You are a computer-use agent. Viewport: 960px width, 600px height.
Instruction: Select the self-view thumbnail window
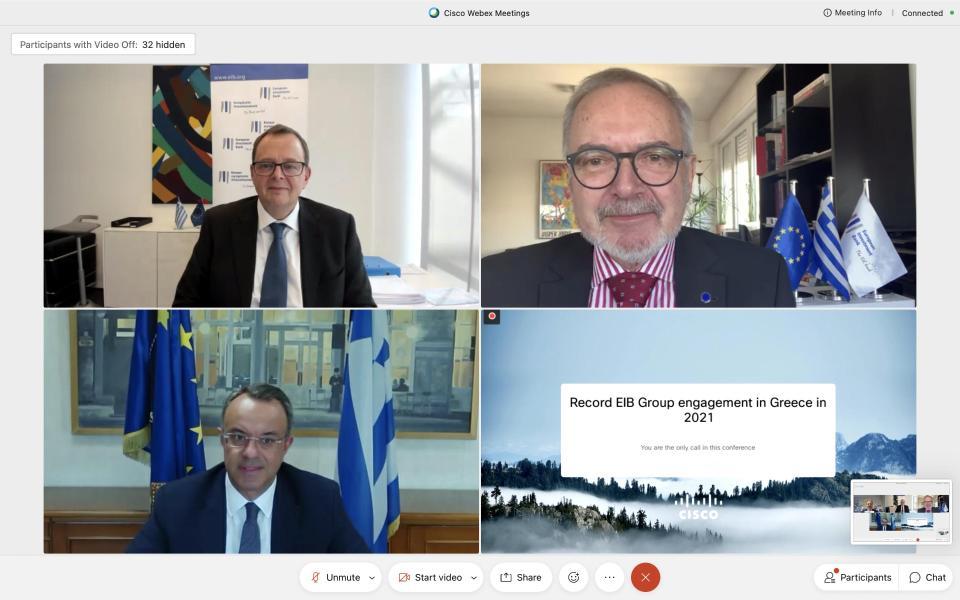pyautogui.click(x=901, y=512)
